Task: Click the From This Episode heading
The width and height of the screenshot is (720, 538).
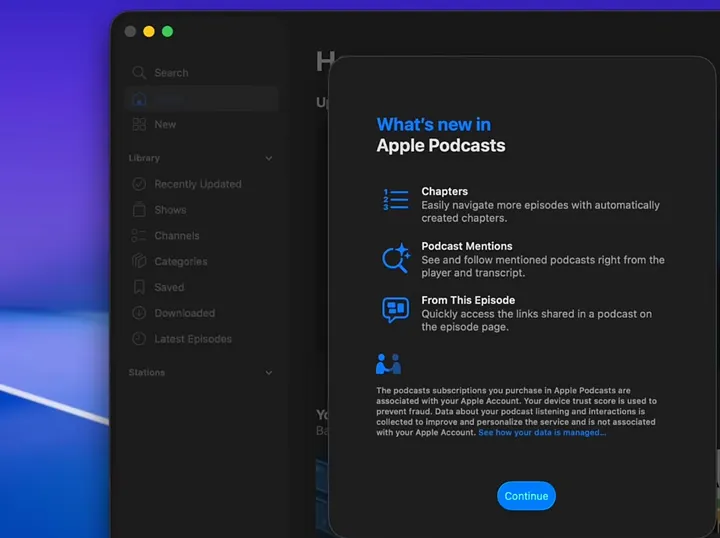Action: click(468, 300)
